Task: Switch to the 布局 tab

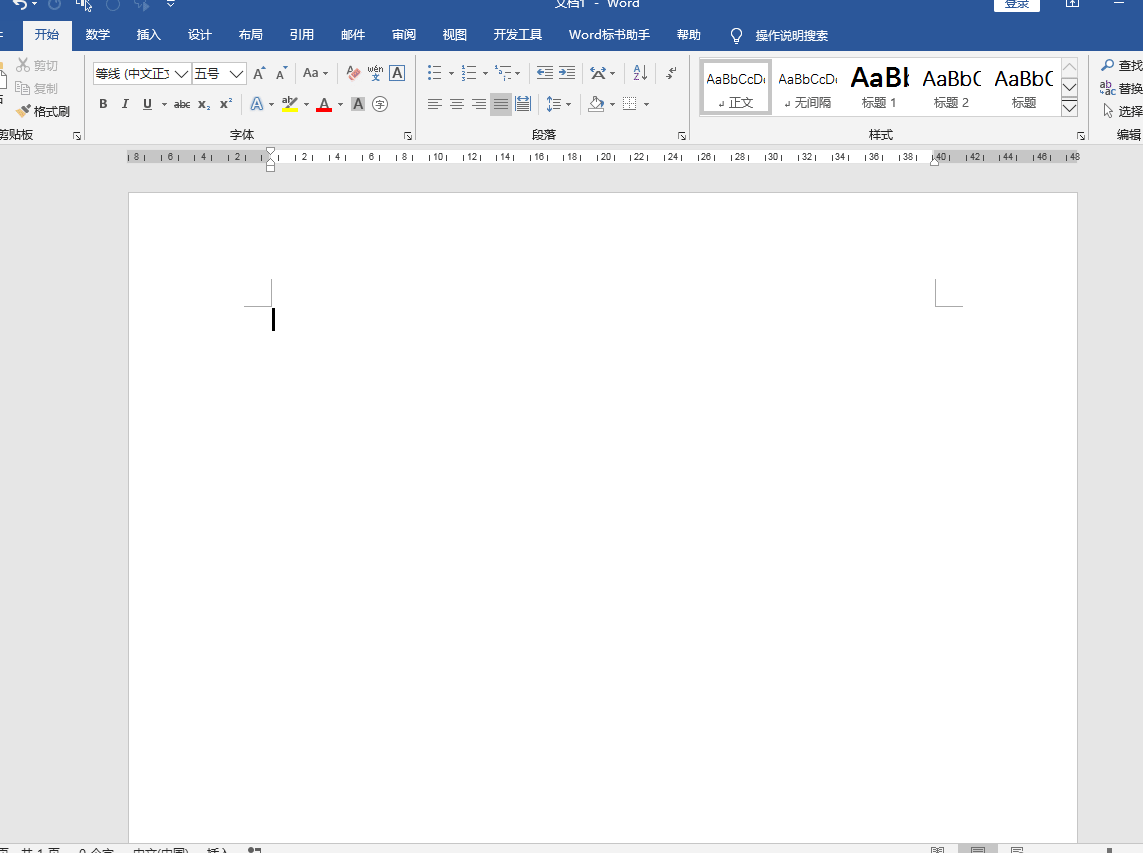Action: click(x=251, y=35)
